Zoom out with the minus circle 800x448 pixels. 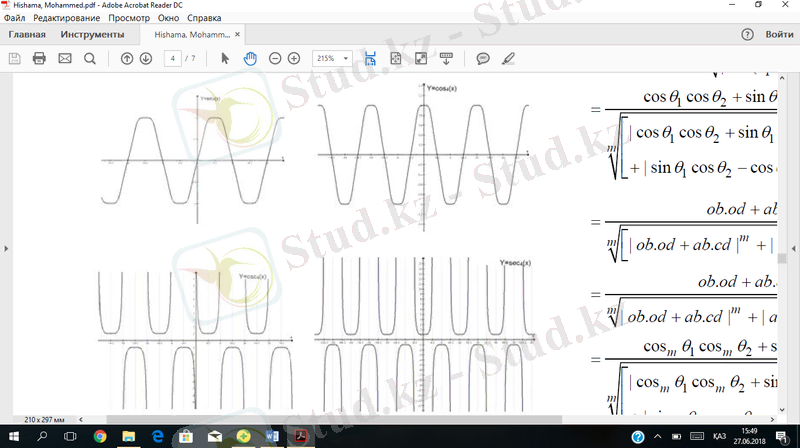pos(275,59)
